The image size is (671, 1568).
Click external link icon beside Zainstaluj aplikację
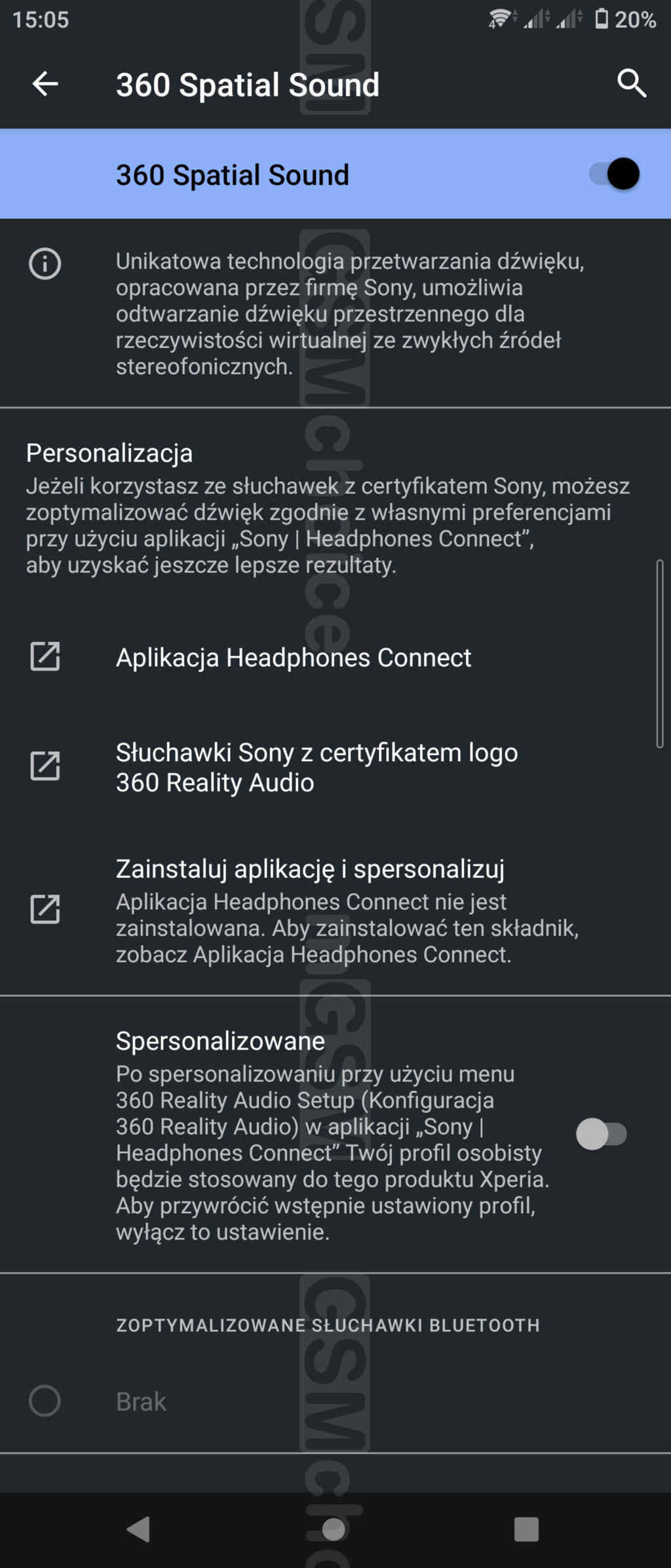coord(45,909)
